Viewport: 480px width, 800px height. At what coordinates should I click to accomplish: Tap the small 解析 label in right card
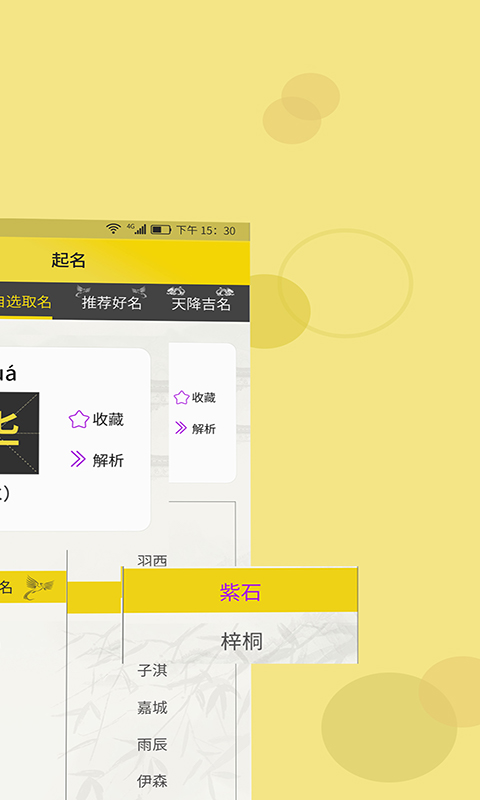[x=204, y=429]
